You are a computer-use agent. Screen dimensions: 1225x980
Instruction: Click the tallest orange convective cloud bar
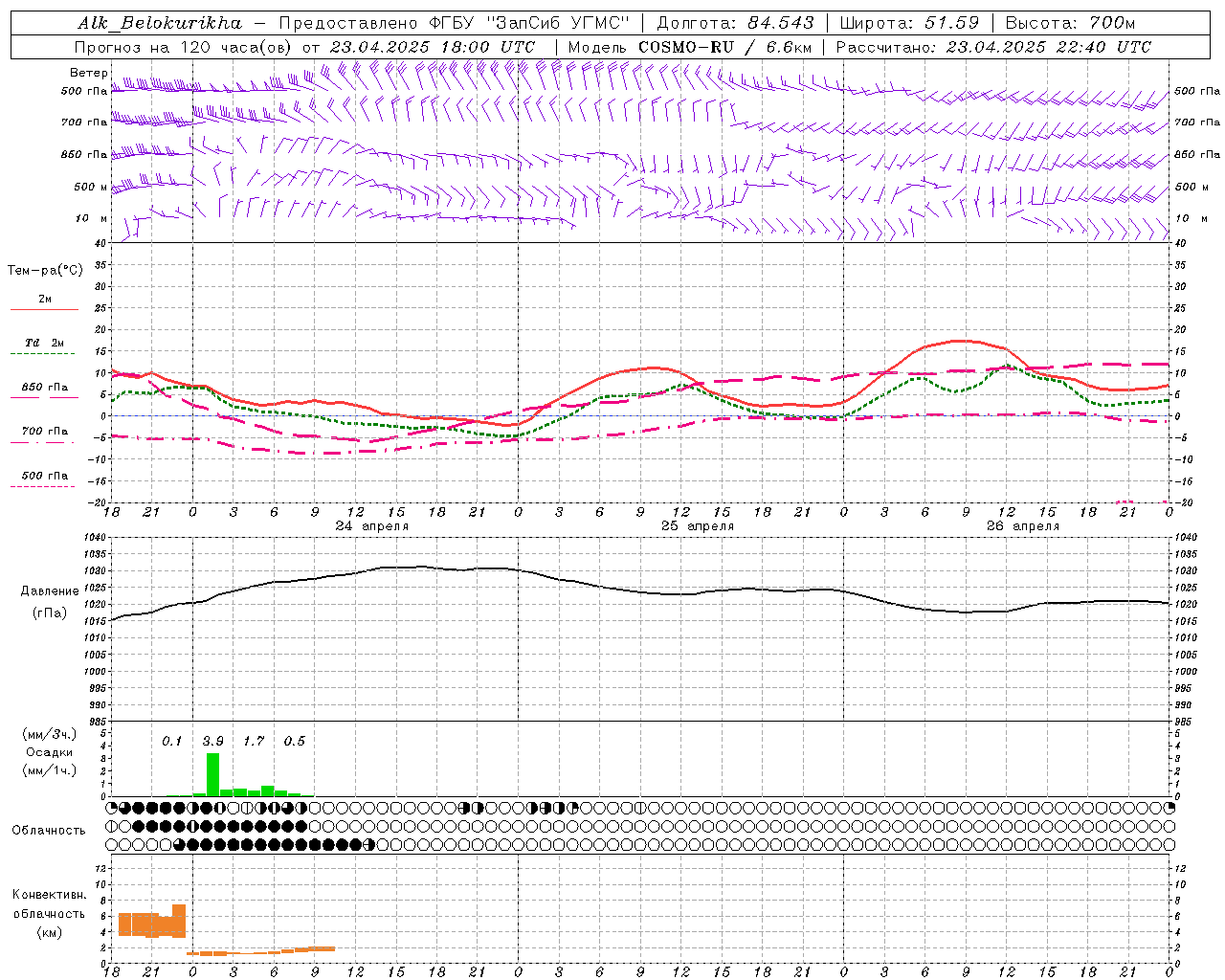(179, 921)
